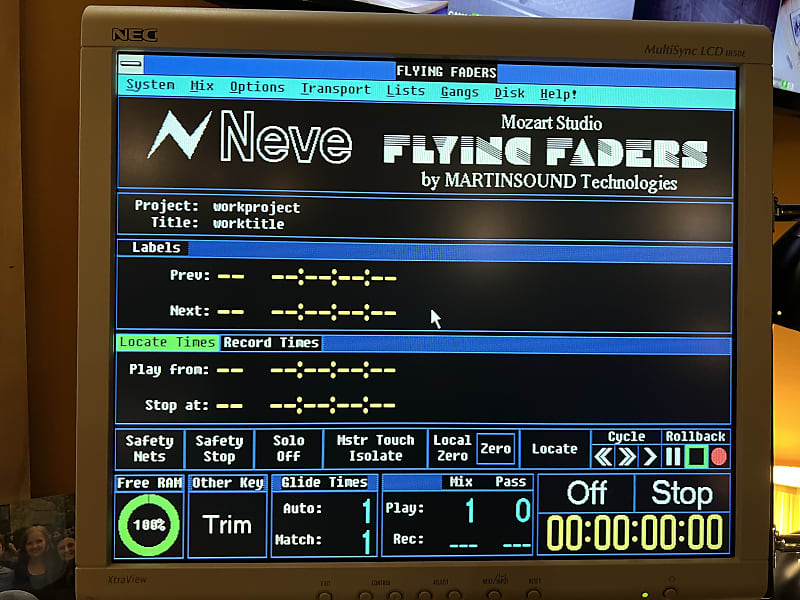Click the Neve logo
This screenshot has width=800, height=600.
tap(250, 142)
